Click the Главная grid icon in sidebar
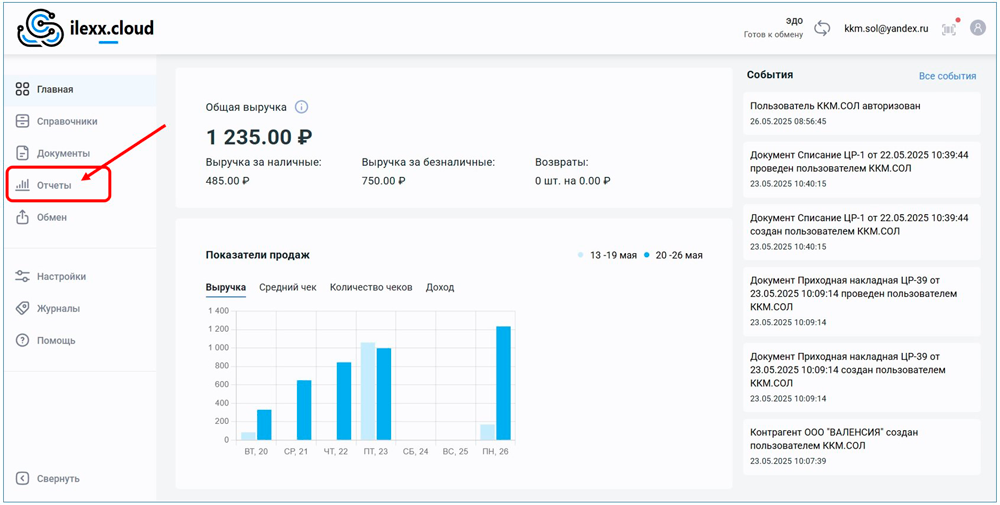This screenshot has height=505, width=1000. 22,89
